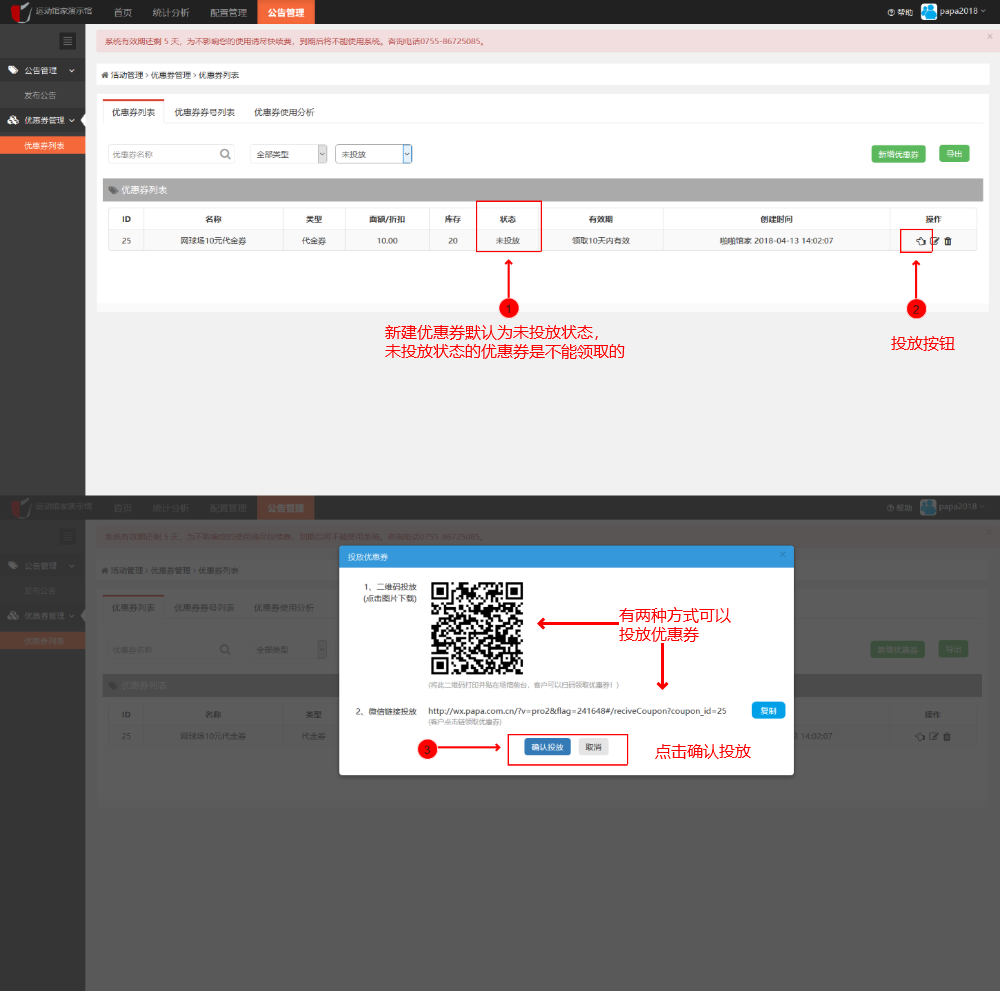Switch to the 优惠券使用分析 tab on the upper page
This screenshot has height=991, width=1000.
284,112
